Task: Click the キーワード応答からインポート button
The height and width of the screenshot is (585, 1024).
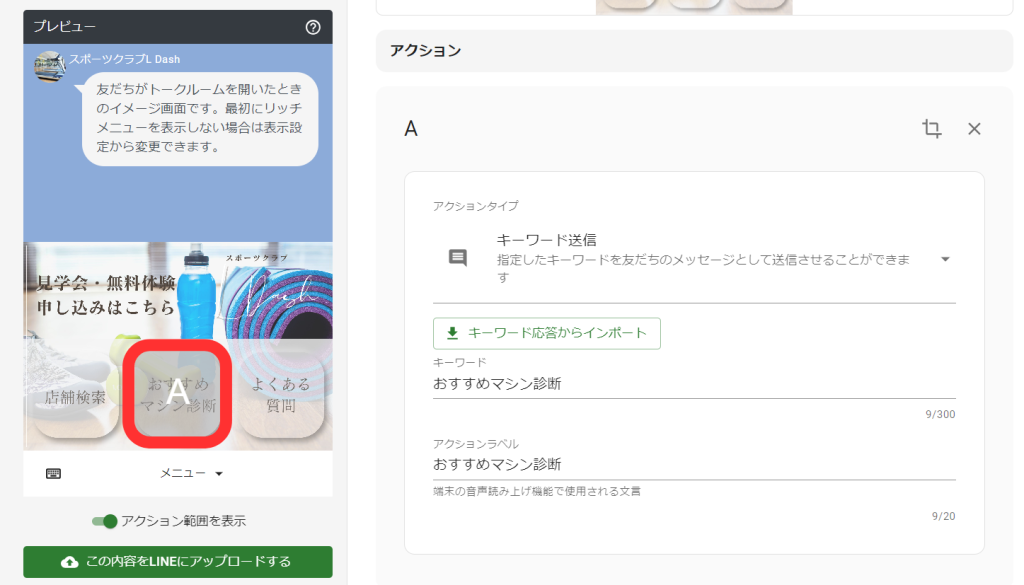Action: coord(547,333)
